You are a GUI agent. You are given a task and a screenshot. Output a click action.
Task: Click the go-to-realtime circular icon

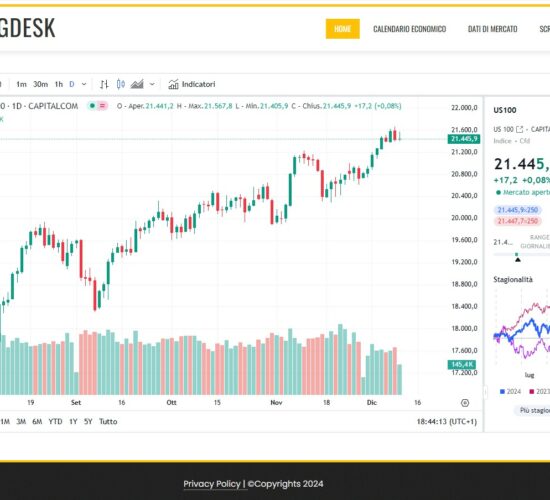click(x=465, y=403)
